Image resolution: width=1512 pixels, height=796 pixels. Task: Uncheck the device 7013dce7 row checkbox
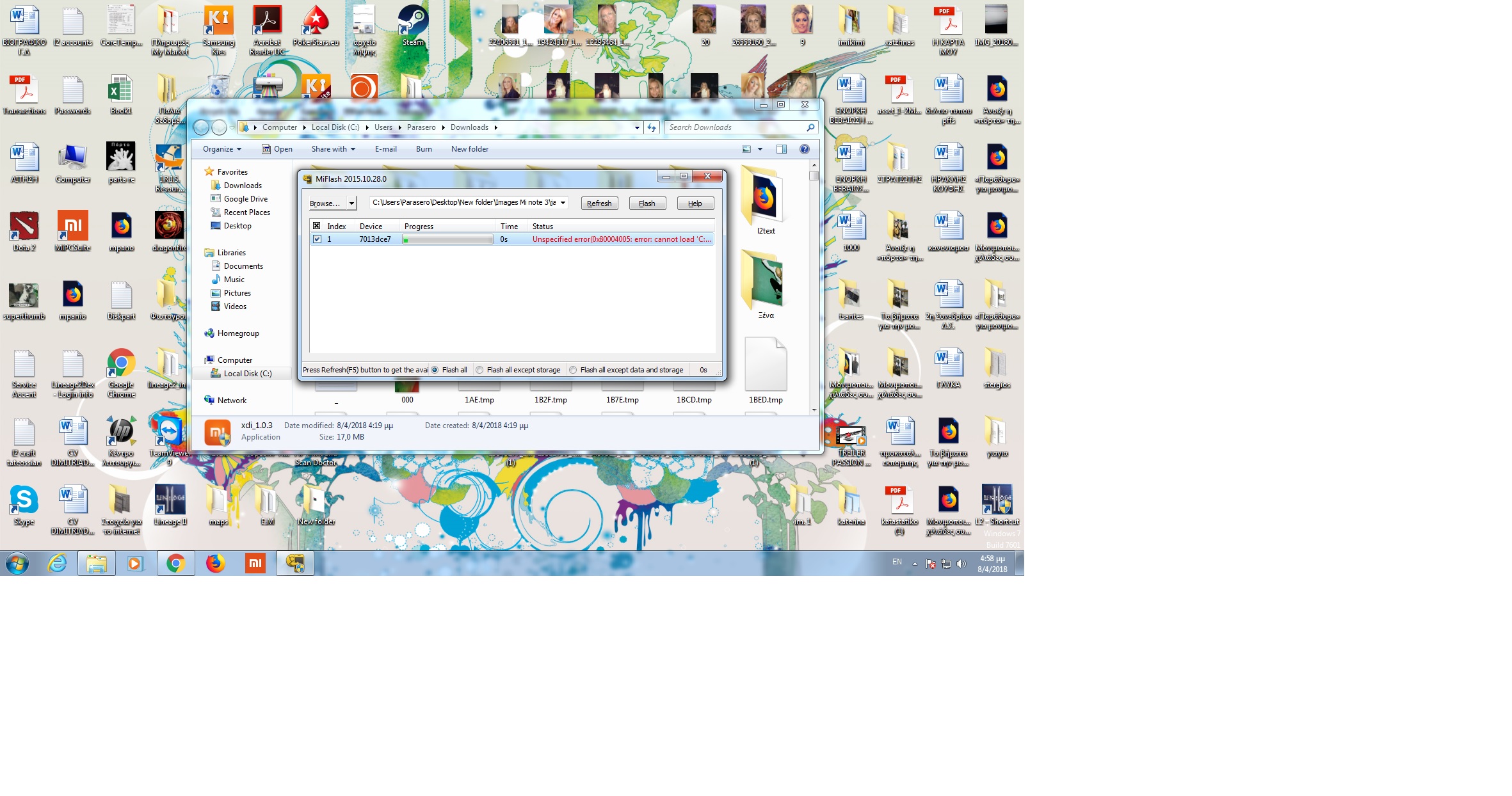pos(317,239)
